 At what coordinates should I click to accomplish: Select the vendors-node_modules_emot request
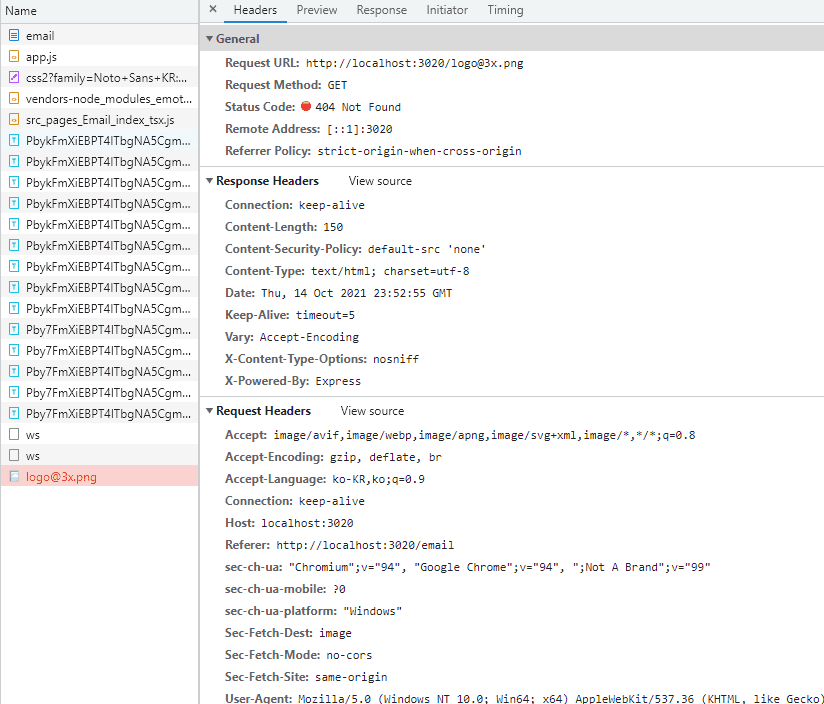99,98
